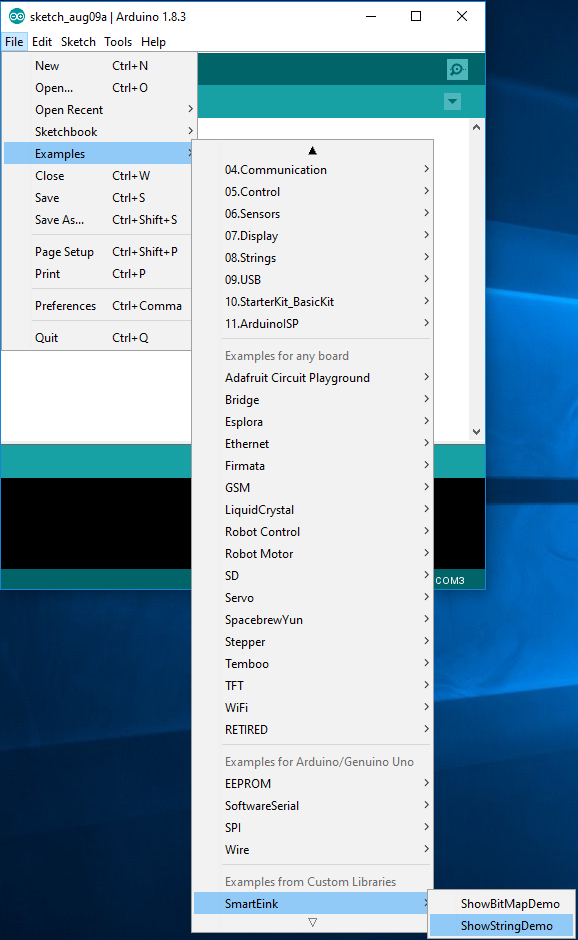
Task: Choose Save As from File menu
Action: [98, 219]
